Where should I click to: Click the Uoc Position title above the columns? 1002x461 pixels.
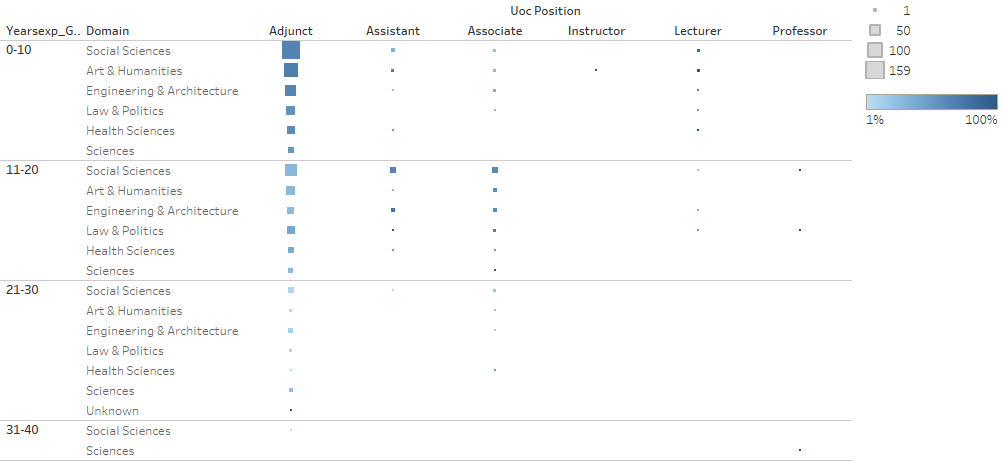click(545, 11)
